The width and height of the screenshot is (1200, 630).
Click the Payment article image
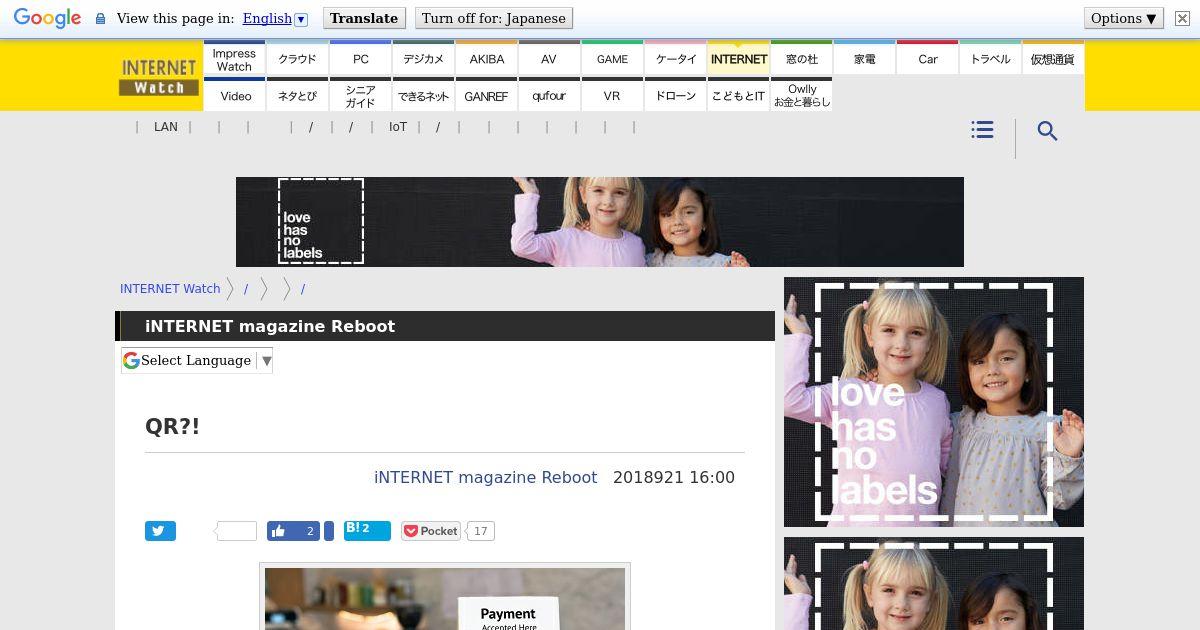point(445,598)
